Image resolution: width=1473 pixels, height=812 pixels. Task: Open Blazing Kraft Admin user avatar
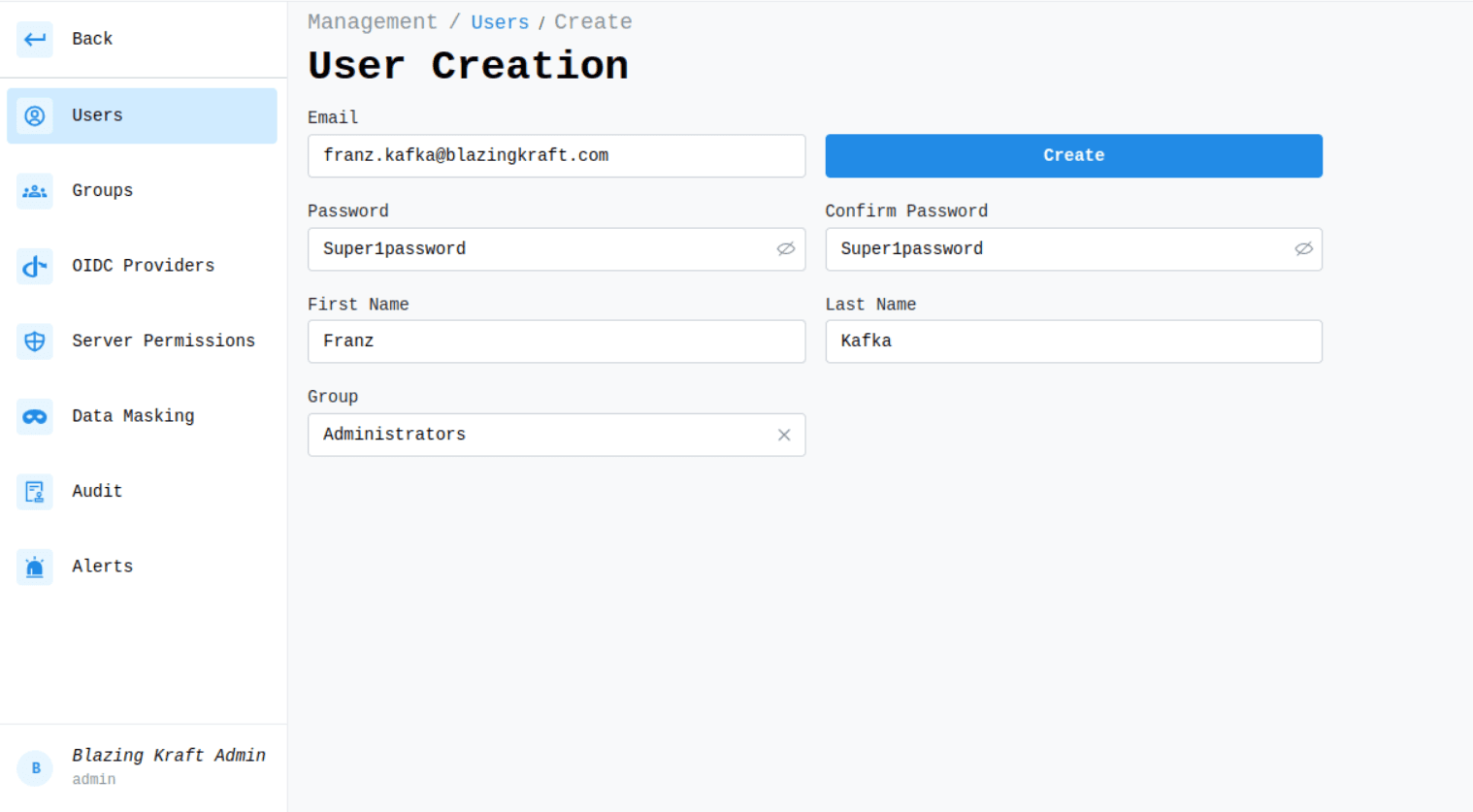[x=36, y=768]
